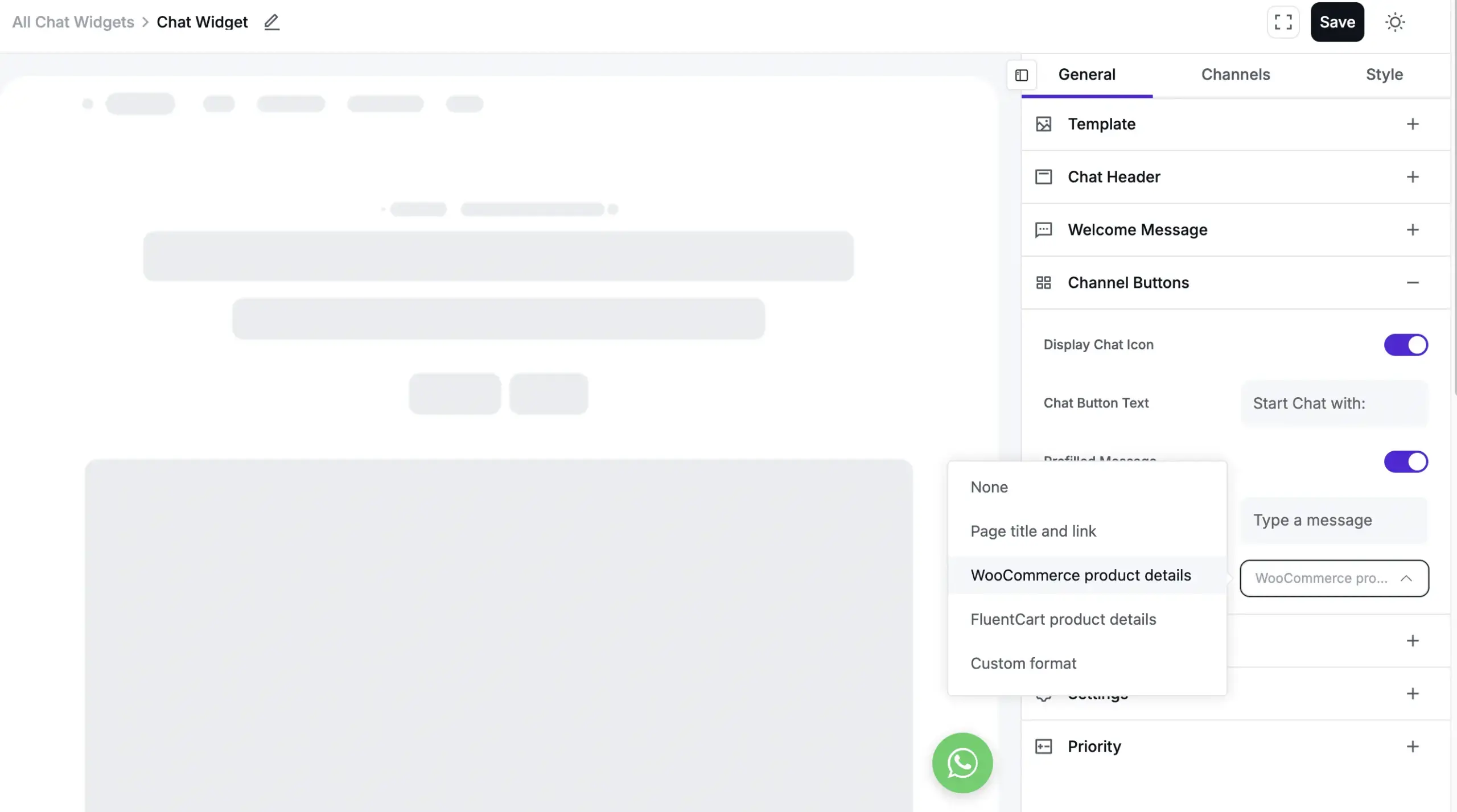The image size is (1457, 812).
Task: Close the WooCommerce pro... dropdown
Action: click(x=1334, y=578)
